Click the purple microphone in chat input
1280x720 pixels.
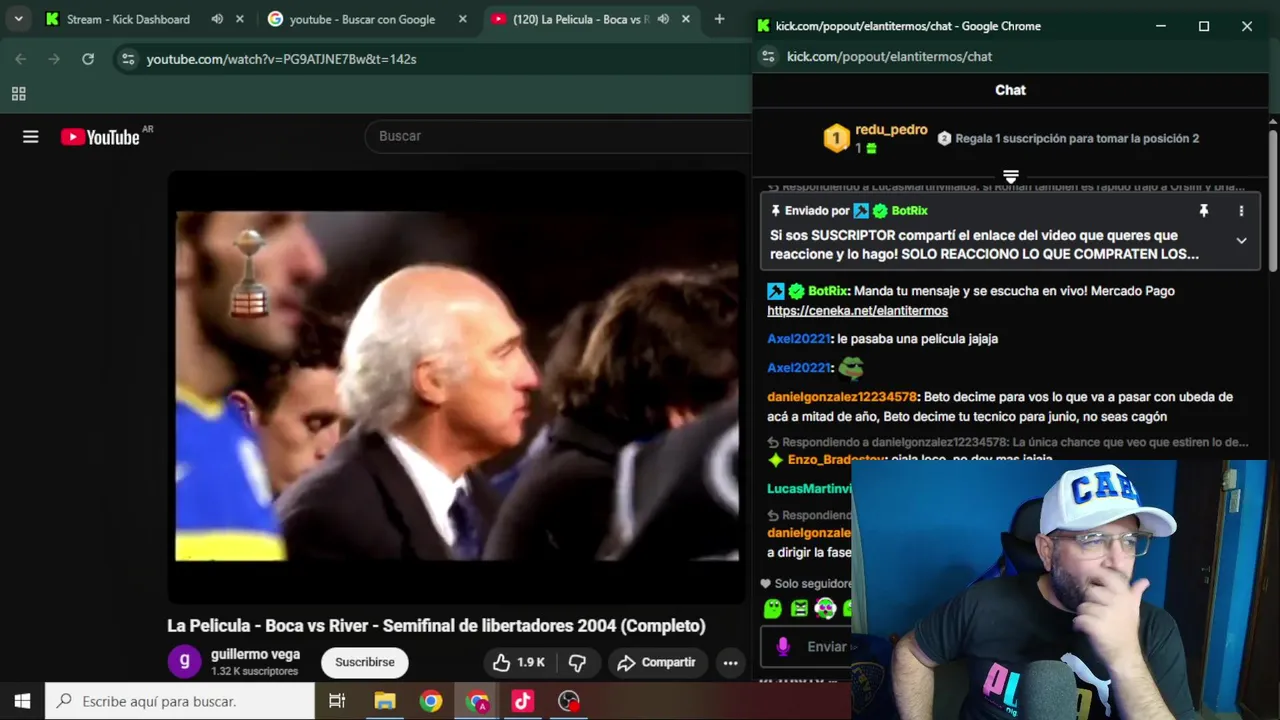point(783,647)
